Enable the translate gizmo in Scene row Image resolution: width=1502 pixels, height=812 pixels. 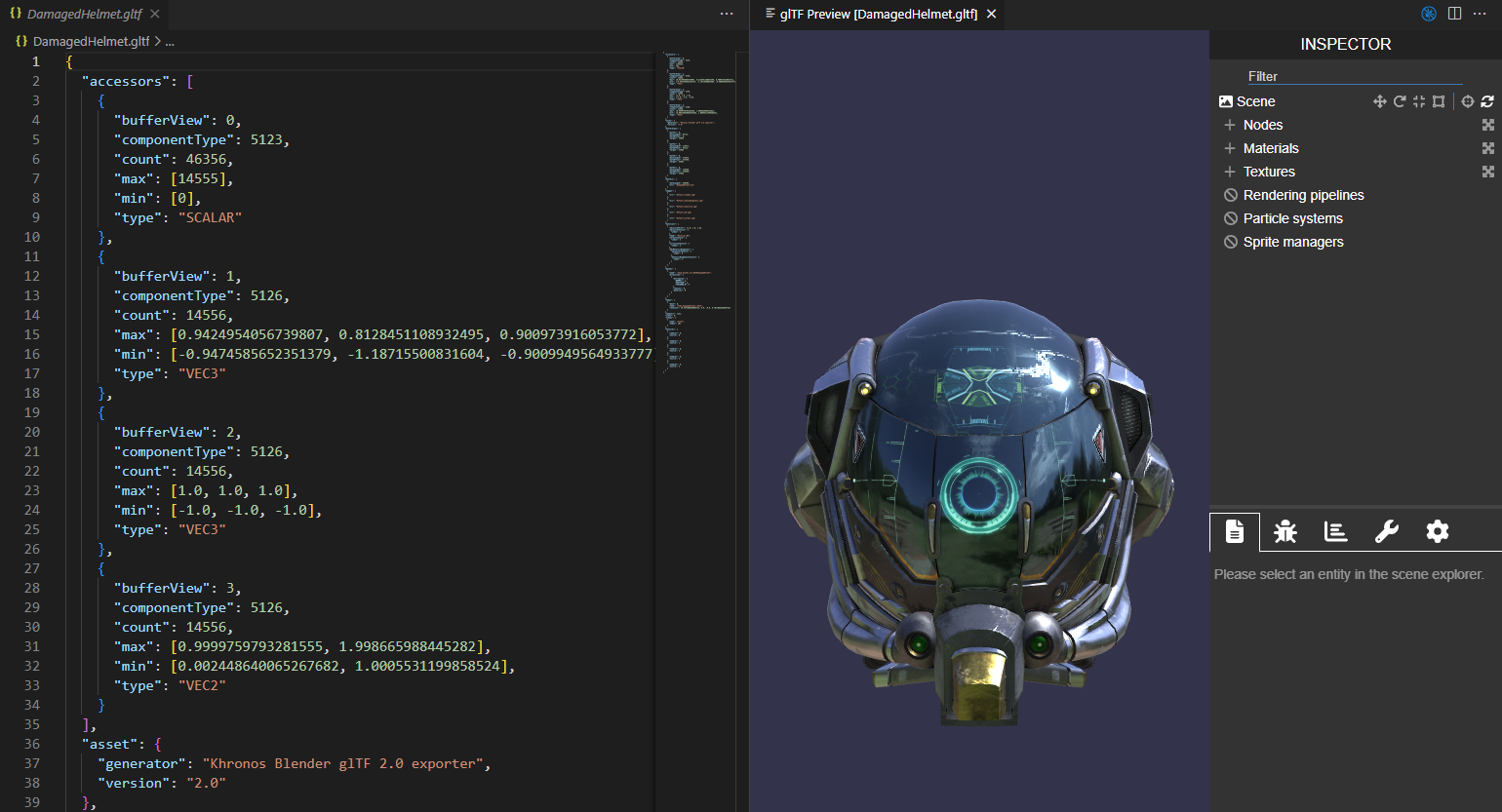pyautogui.click(x=1380, y=101)
